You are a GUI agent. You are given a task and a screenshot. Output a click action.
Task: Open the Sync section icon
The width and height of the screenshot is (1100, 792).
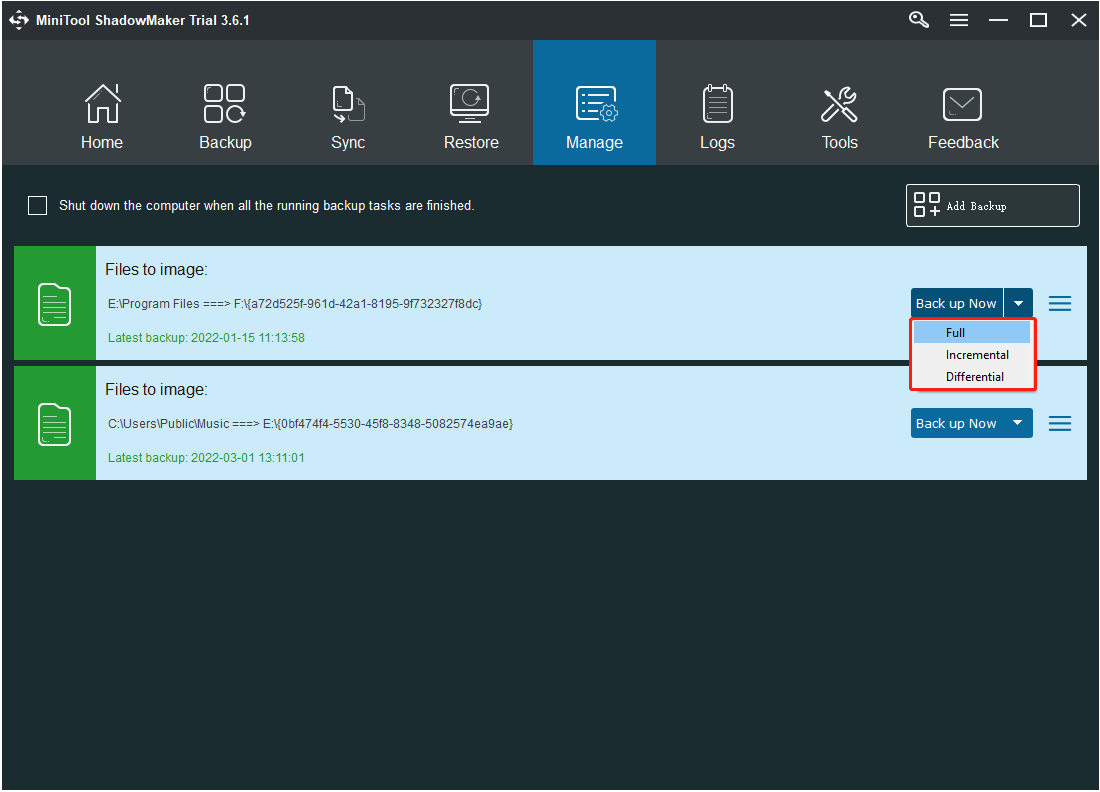(x=348, y=105)
